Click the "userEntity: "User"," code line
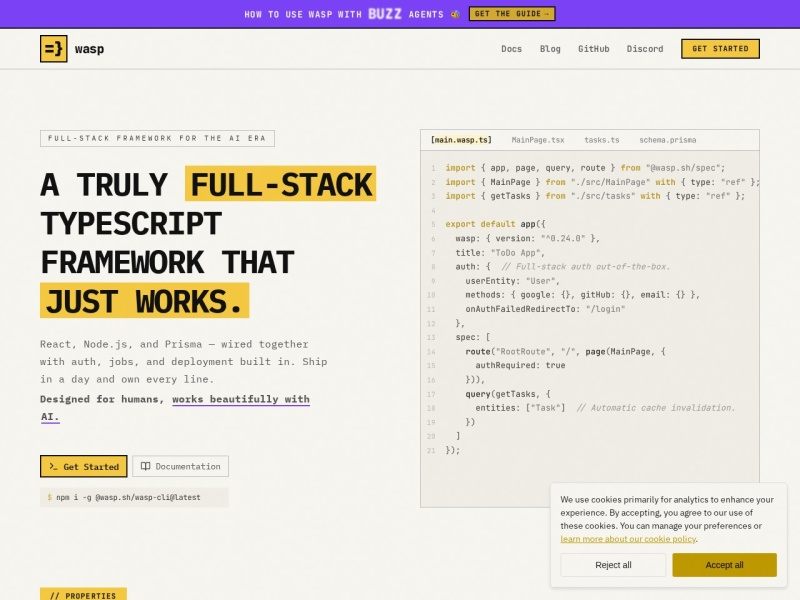 tap(512, 281)
